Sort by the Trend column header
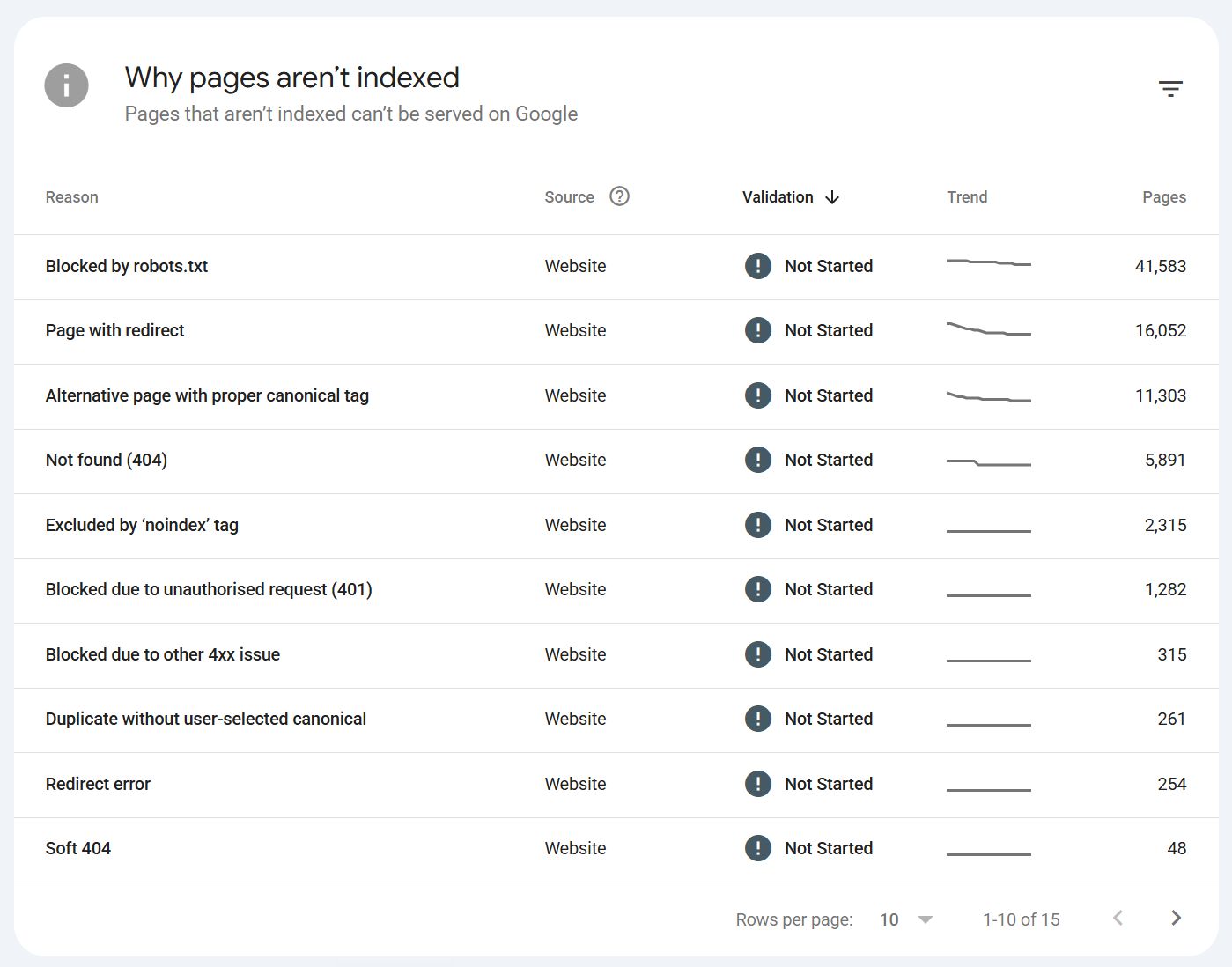The width and height of the screenshot is (1232, 967). (x=967, y=197)
